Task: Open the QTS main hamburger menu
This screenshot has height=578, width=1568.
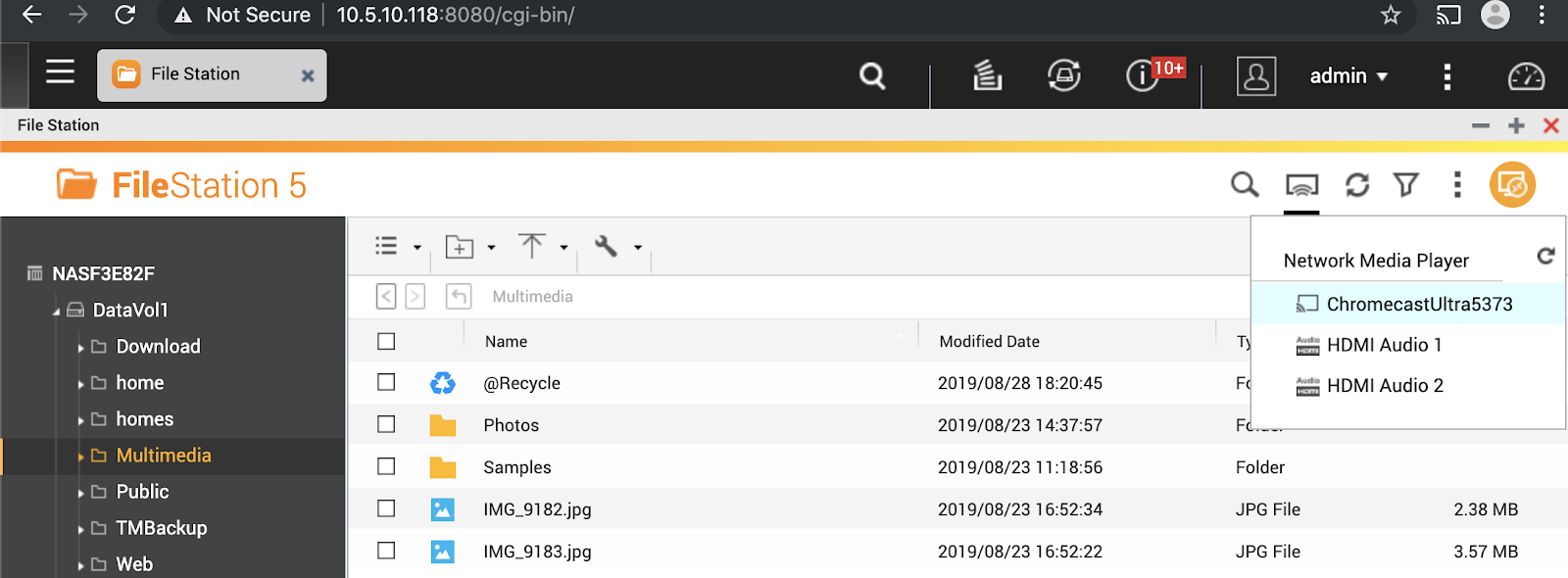Action: click(x=60, y=72)
